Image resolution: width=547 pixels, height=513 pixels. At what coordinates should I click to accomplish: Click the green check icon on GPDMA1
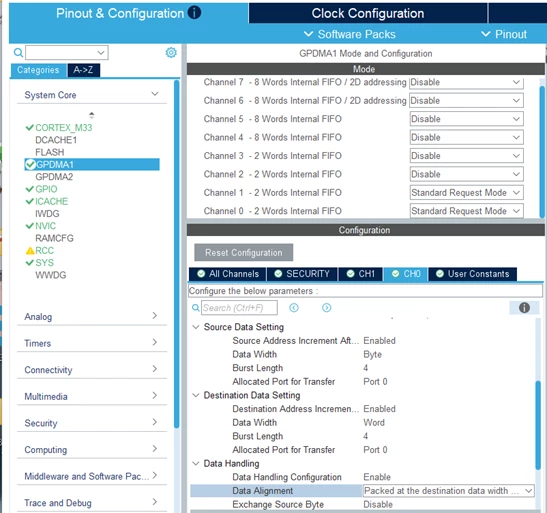31,164
